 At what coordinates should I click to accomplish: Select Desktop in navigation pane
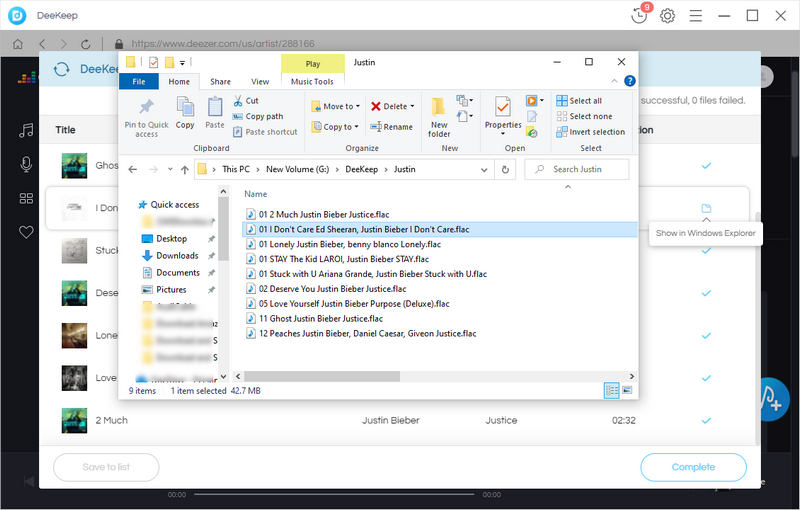171,239
